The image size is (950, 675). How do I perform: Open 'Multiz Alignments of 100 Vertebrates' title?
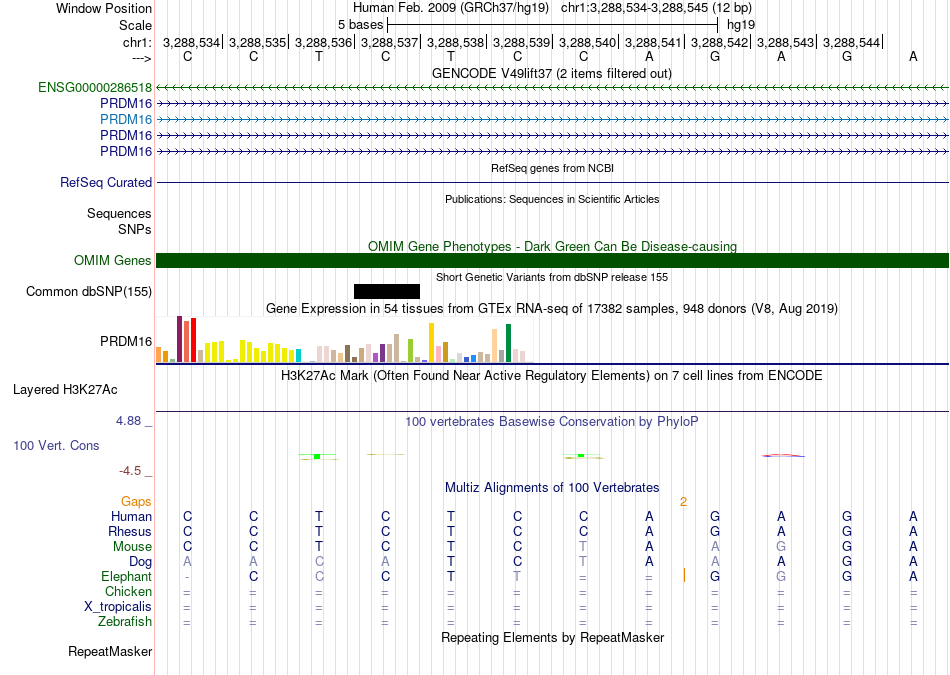click(x=552, y=488)
